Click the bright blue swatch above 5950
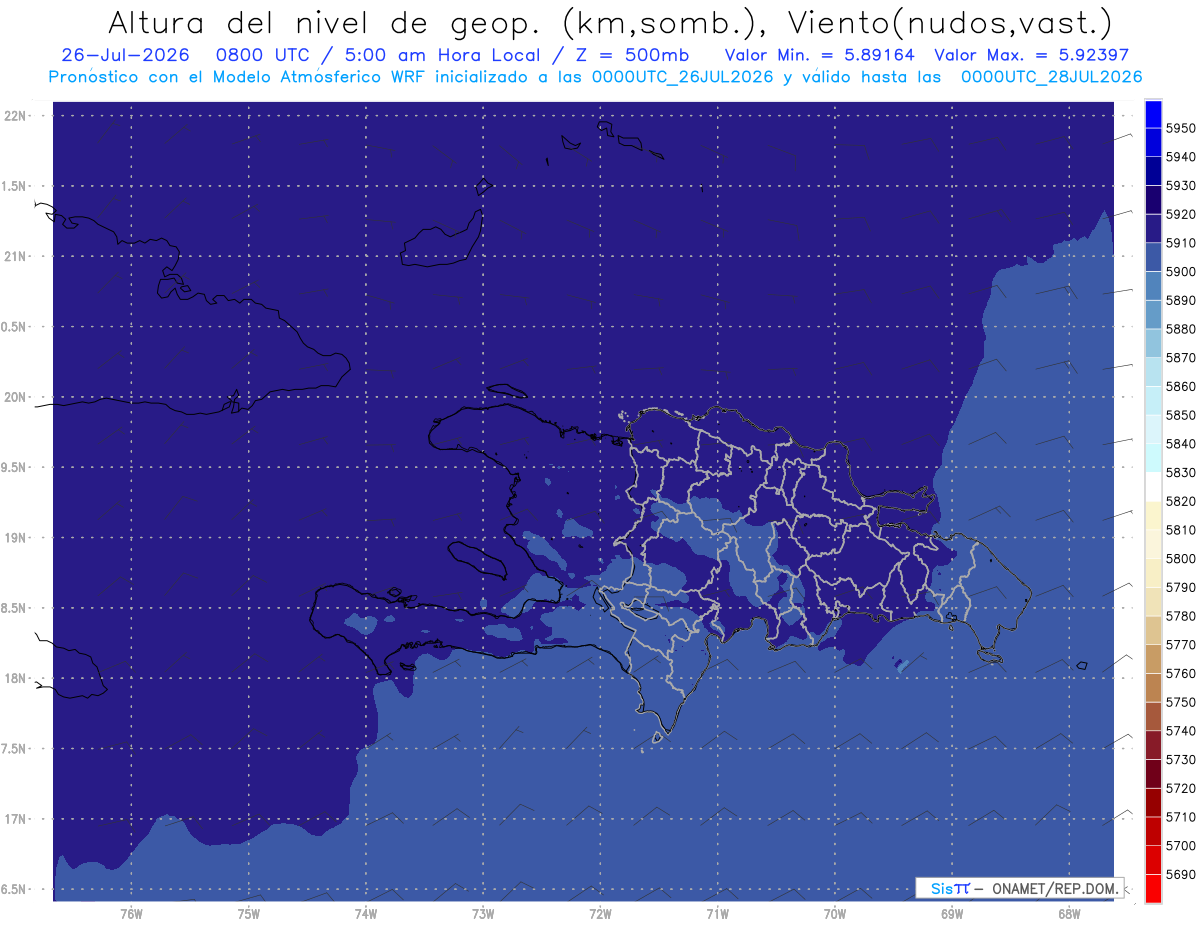The width and height of the screenshot is (1200, 927). point(1153,114)
